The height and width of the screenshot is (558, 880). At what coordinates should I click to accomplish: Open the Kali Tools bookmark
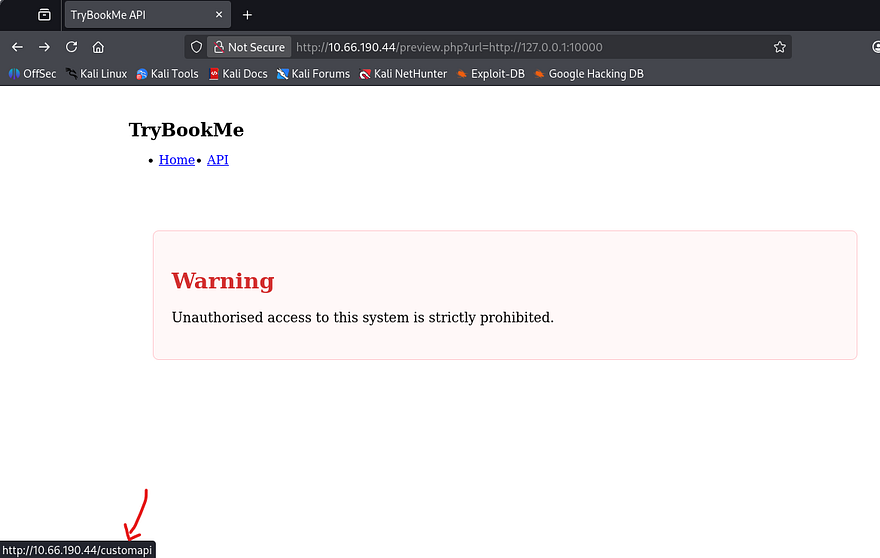[167, 74]
